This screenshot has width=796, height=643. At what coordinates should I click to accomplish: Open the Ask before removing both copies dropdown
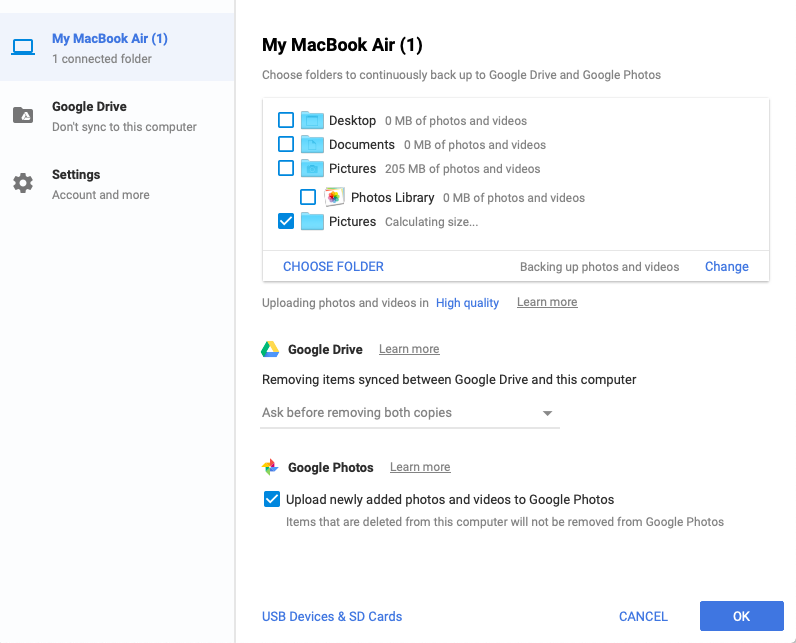410,413
